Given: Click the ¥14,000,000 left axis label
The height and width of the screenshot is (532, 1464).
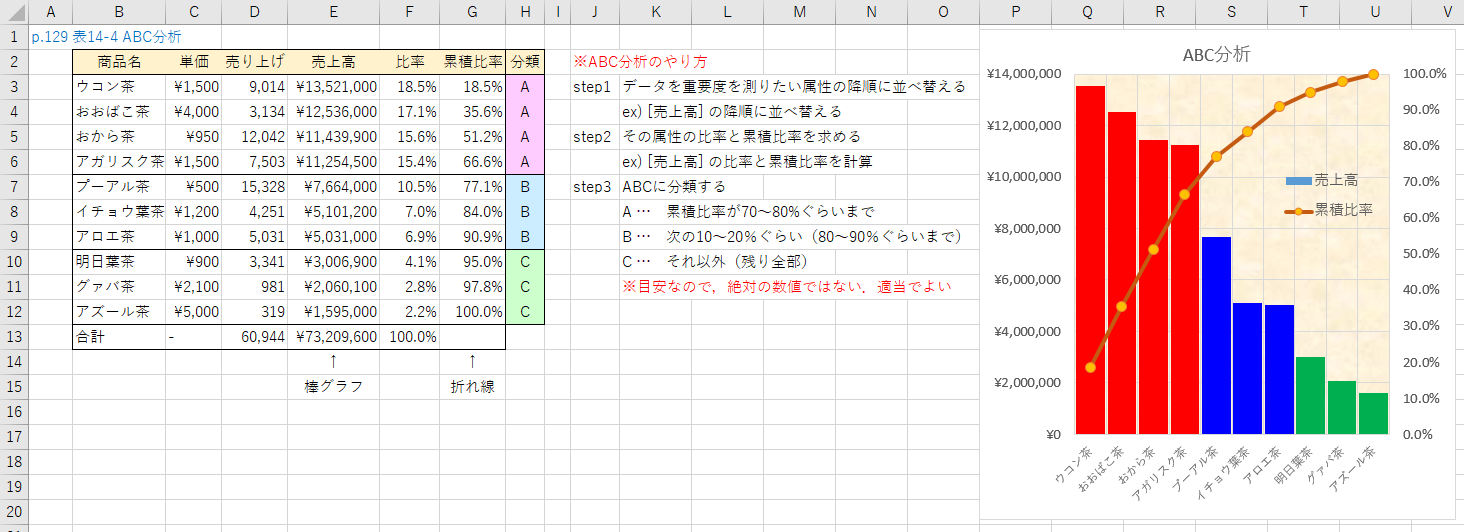Looking at the screenshot, I should pos(1024,74).
